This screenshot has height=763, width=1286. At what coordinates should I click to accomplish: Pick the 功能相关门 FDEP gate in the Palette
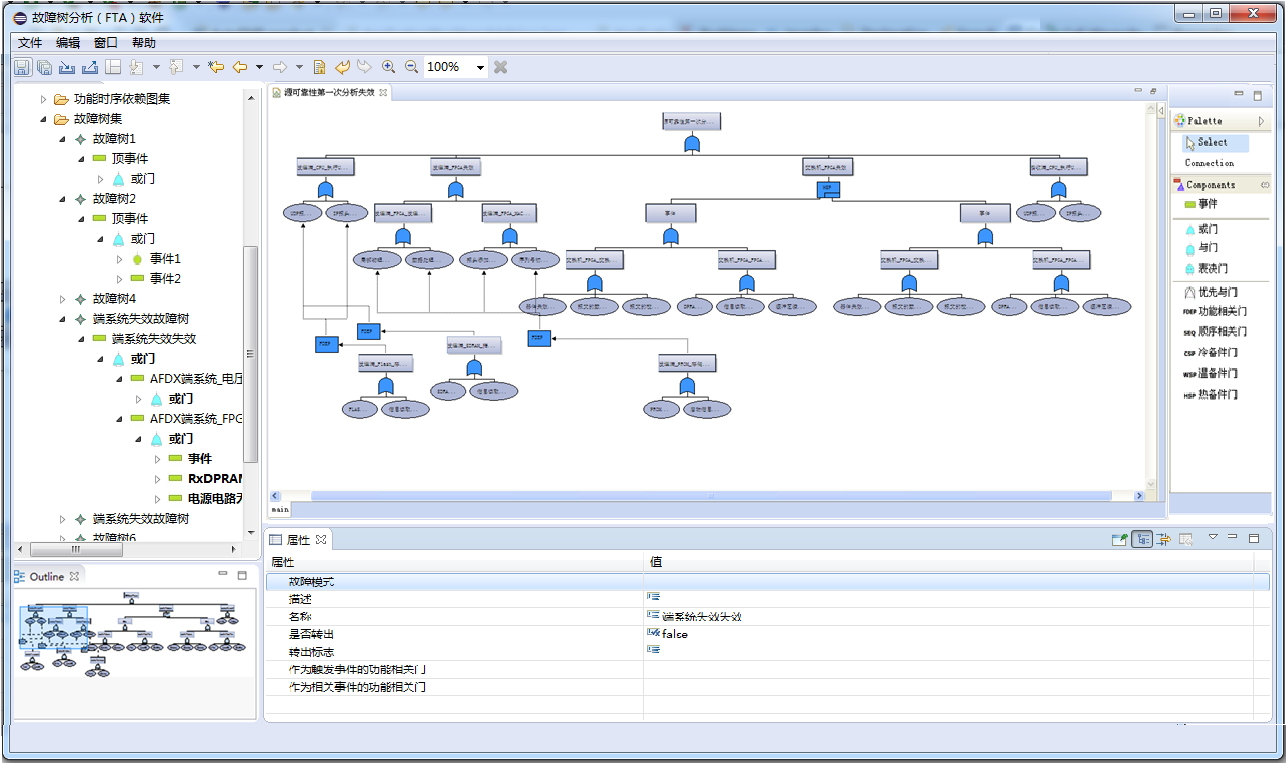tap(1214, 312)
